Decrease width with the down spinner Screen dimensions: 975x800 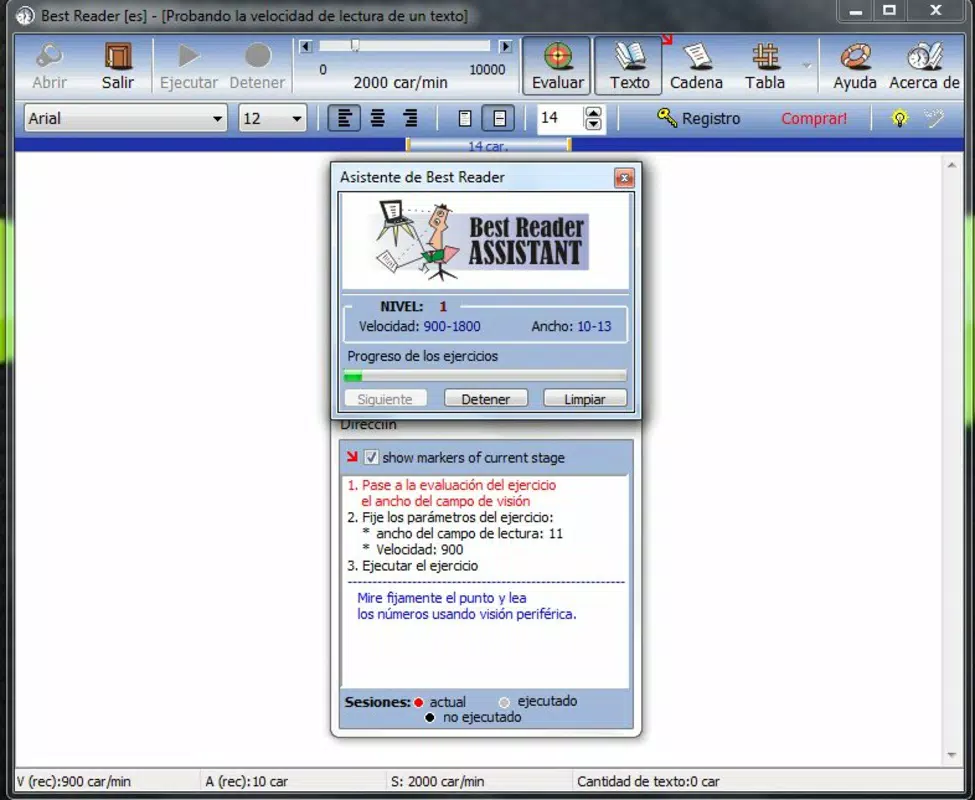coord(593,124)
